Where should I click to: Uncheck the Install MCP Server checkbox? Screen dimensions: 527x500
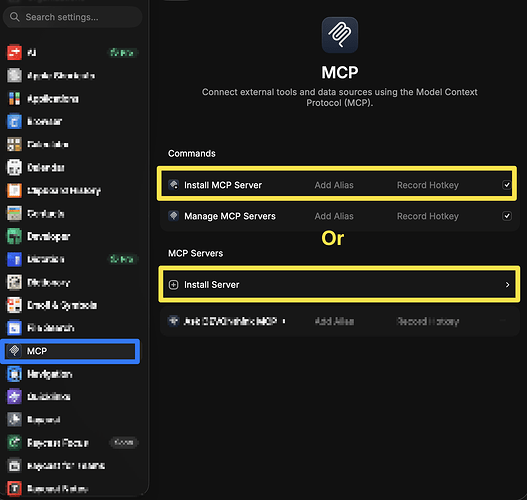[507, 185]
